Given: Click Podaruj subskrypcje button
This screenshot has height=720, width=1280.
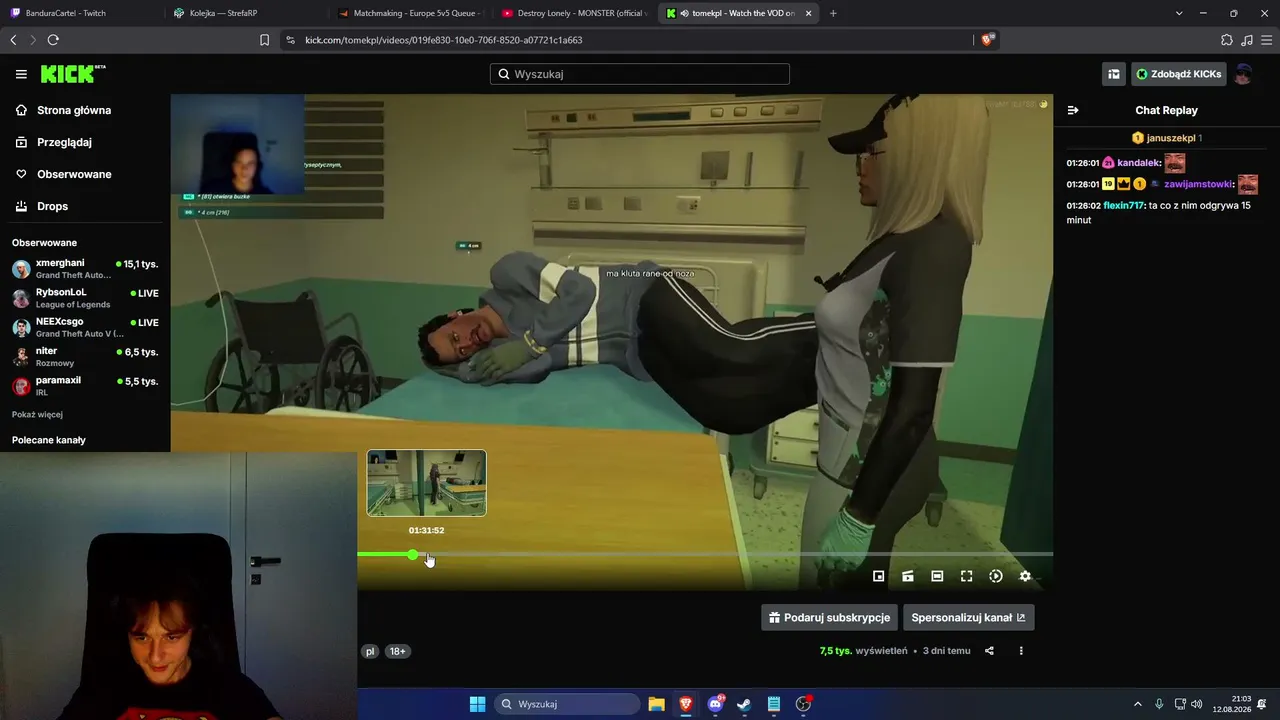Looking at the screenshot, I should pos(828,617).
